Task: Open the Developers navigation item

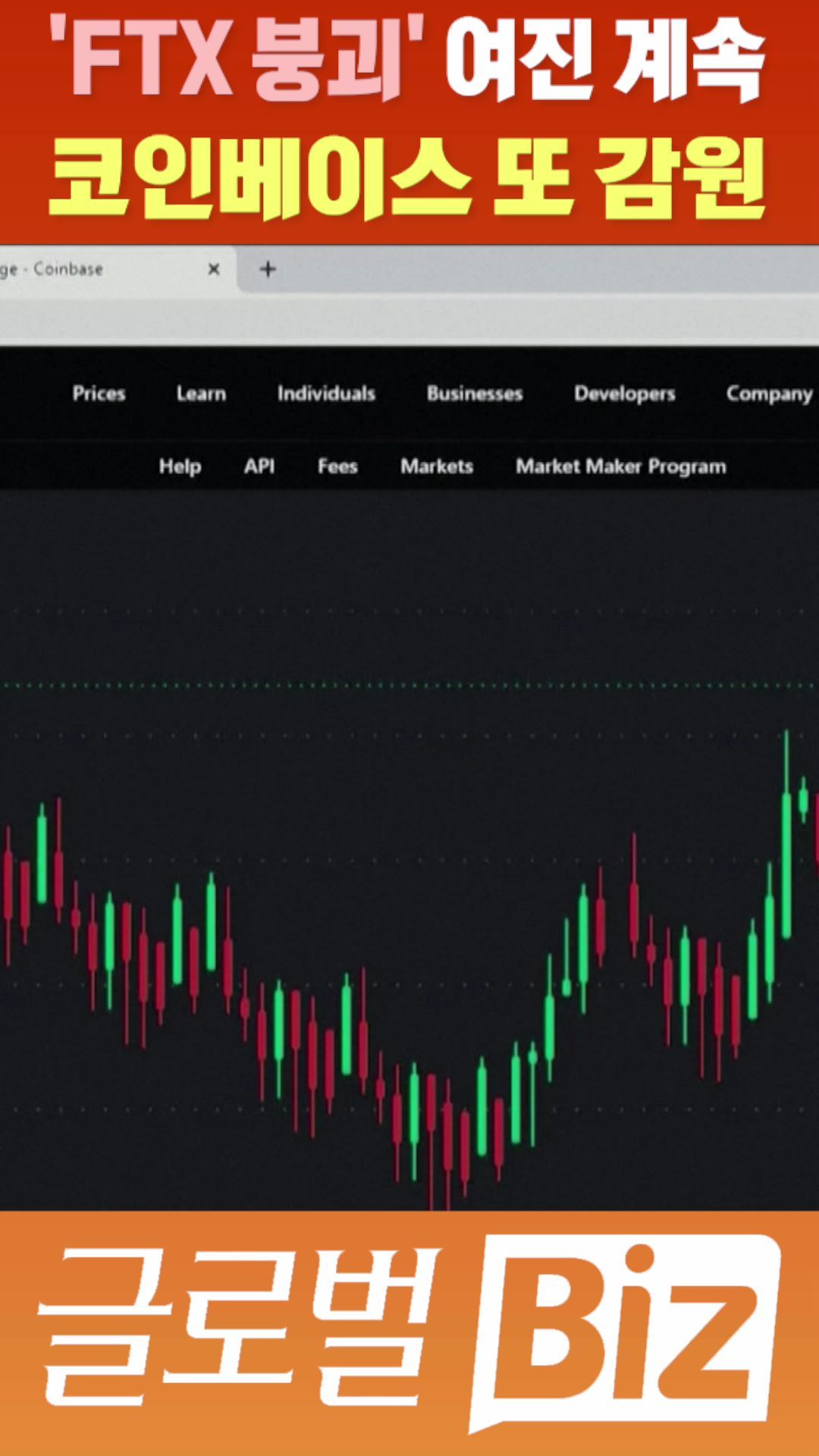Action: pyautogui.click(x=624, y=394)
